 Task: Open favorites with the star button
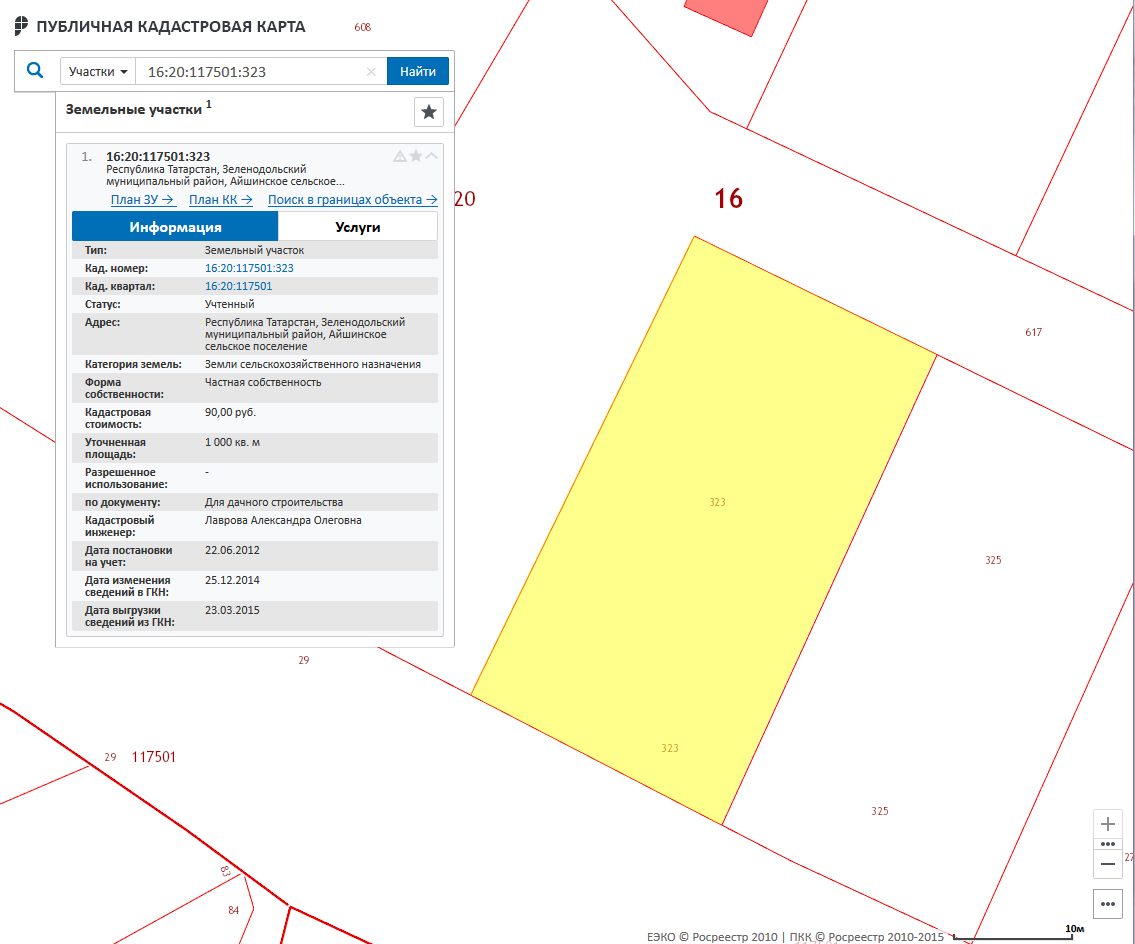[x=429, y=112]
